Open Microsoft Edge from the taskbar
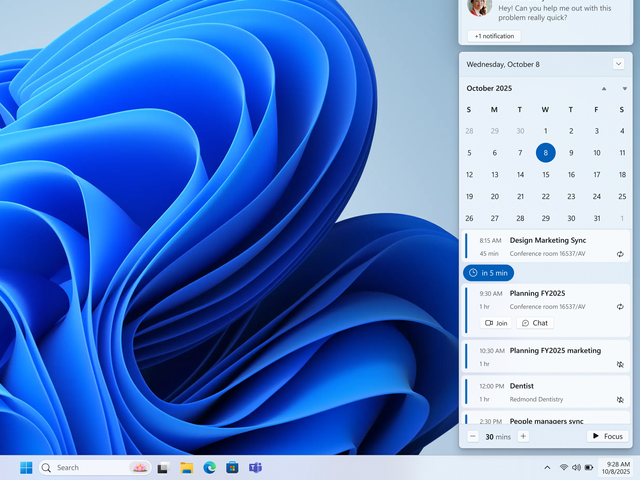 pyautogui.click(x=210, y=467)
